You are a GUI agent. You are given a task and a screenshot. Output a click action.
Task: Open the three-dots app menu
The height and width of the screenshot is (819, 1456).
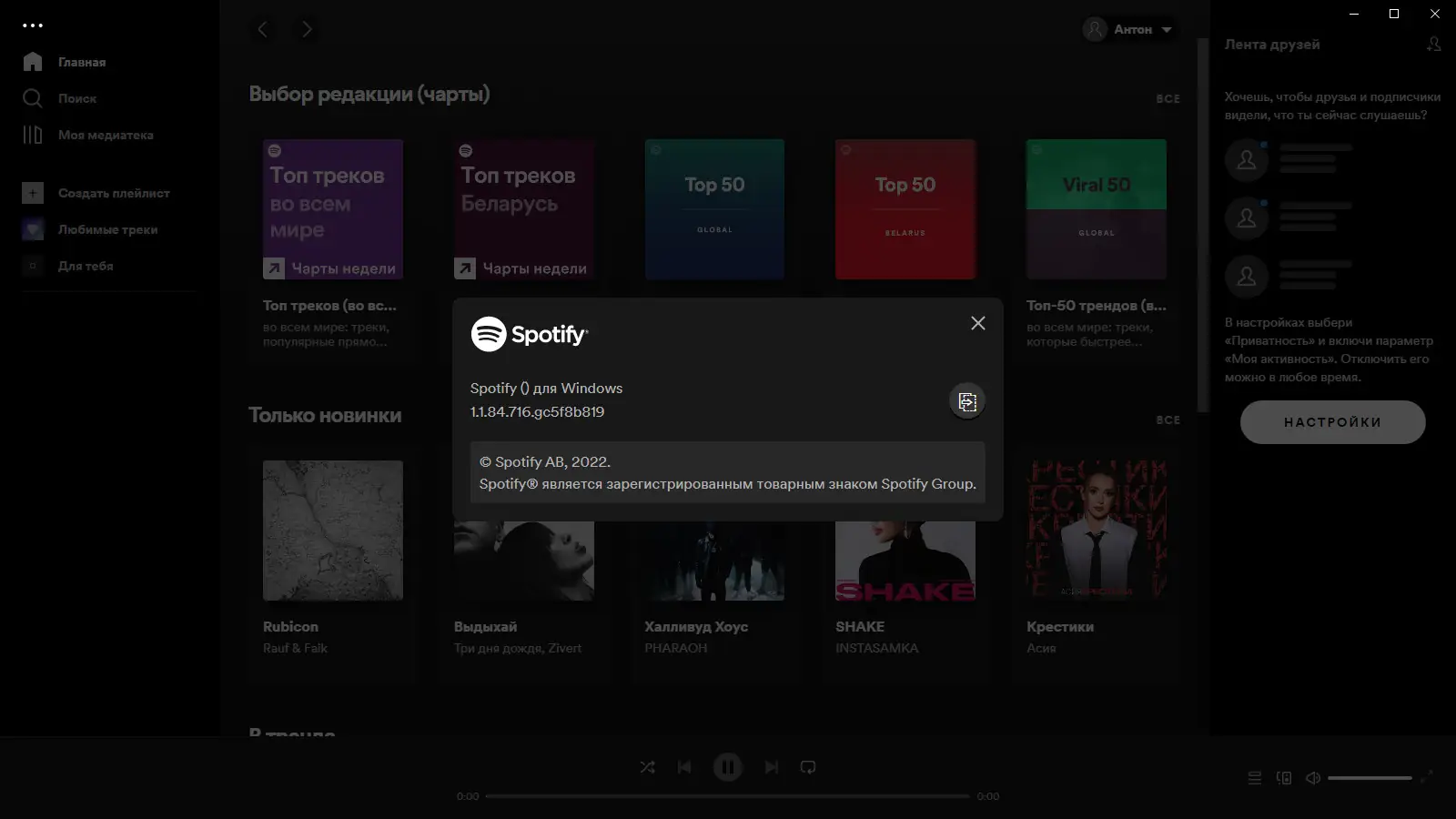point(33,25)
